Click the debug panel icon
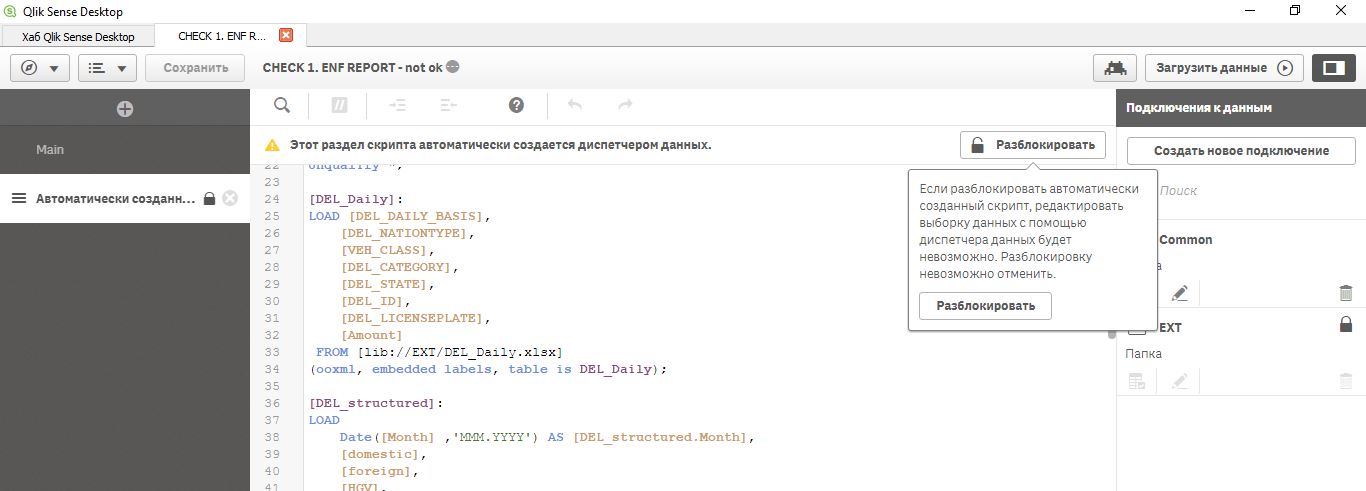Viewport: 1366px width, 491px height. [x=1114, y=68]
